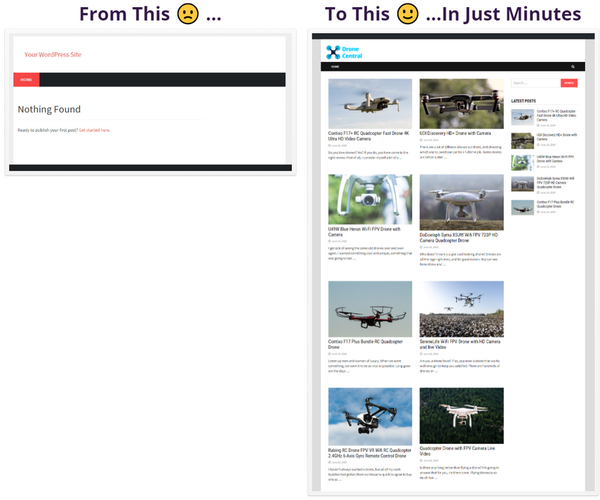This screenshot has width=600, height=500.
Task: Click the 'To This' headline text
Action: coord(357,14)
